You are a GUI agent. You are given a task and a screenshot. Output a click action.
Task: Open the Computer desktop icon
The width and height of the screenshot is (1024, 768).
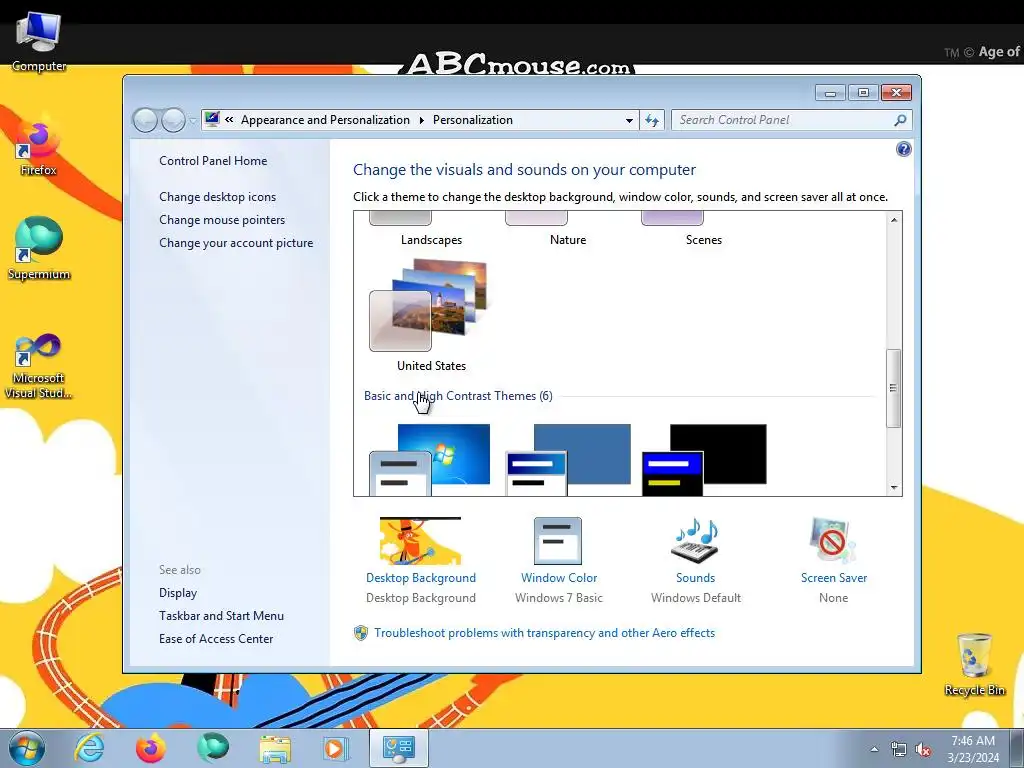click(x=39, y=42)
